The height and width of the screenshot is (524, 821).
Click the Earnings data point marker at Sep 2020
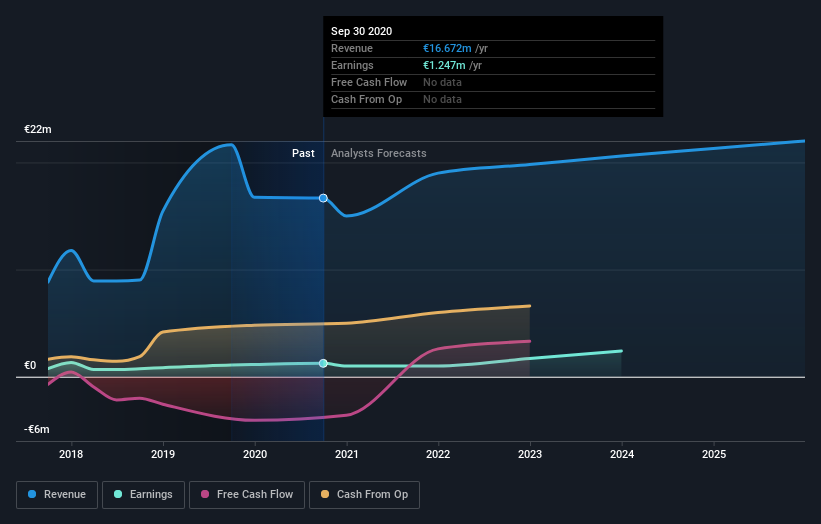tap(323, 363)
